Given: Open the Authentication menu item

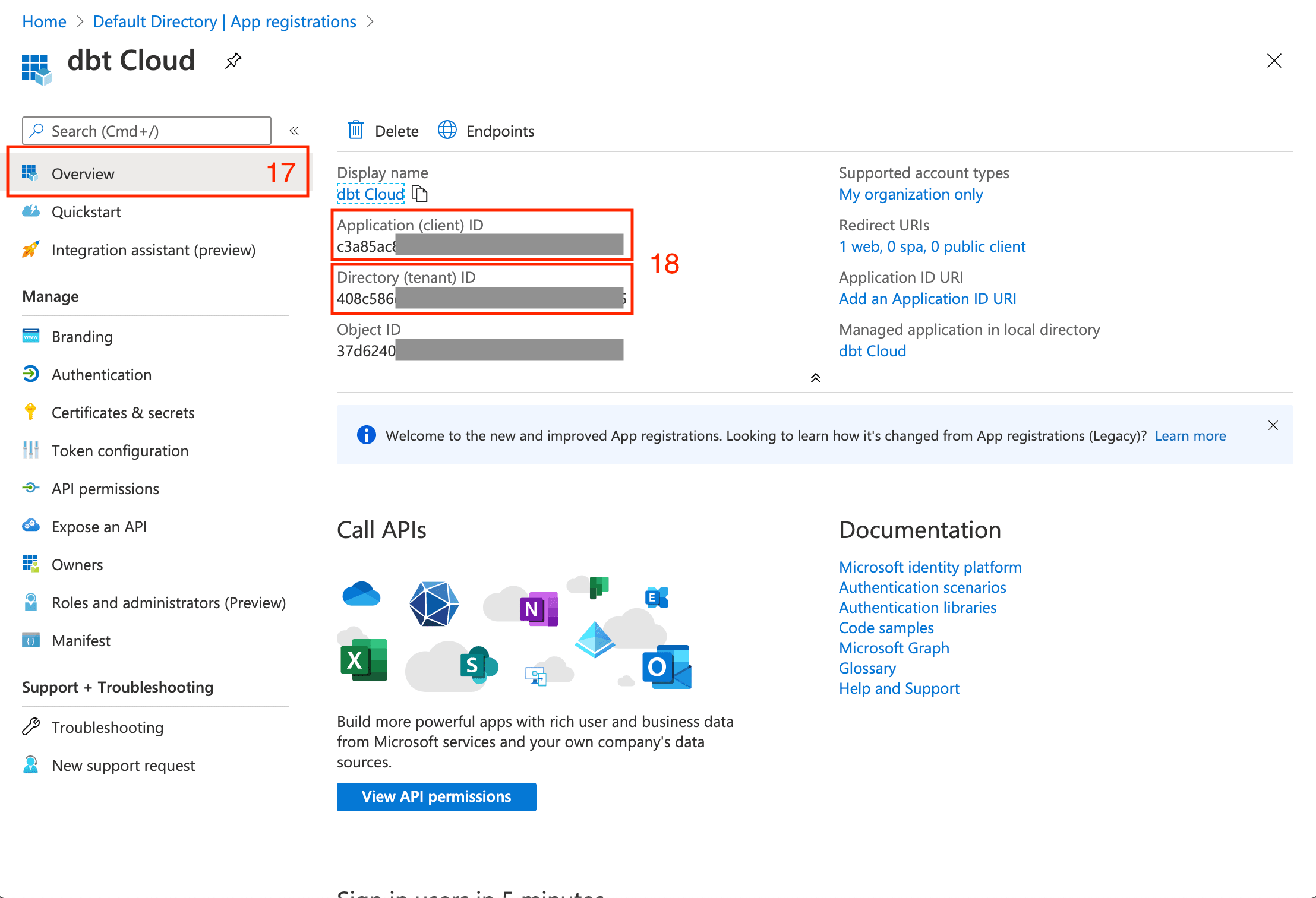Looking at the screenshot, I should (x=102, y=375).
